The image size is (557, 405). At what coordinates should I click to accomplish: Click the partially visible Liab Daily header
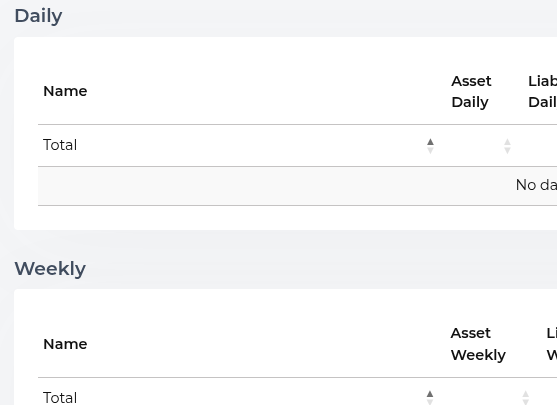[542, 92]
